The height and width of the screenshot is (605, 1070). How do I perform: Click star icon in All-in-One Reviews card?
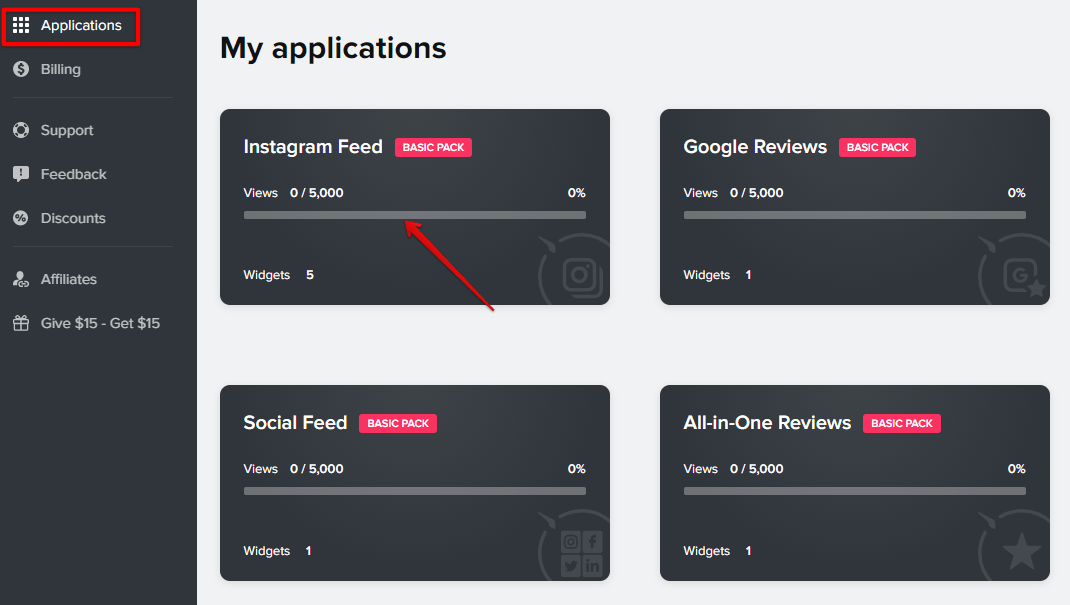click(x=1022, y=551)
